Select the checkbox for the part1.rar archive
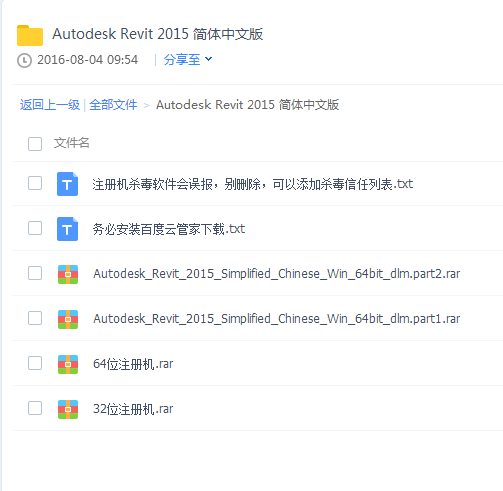This screenshot has width=503, height=491. pos(35,318)
